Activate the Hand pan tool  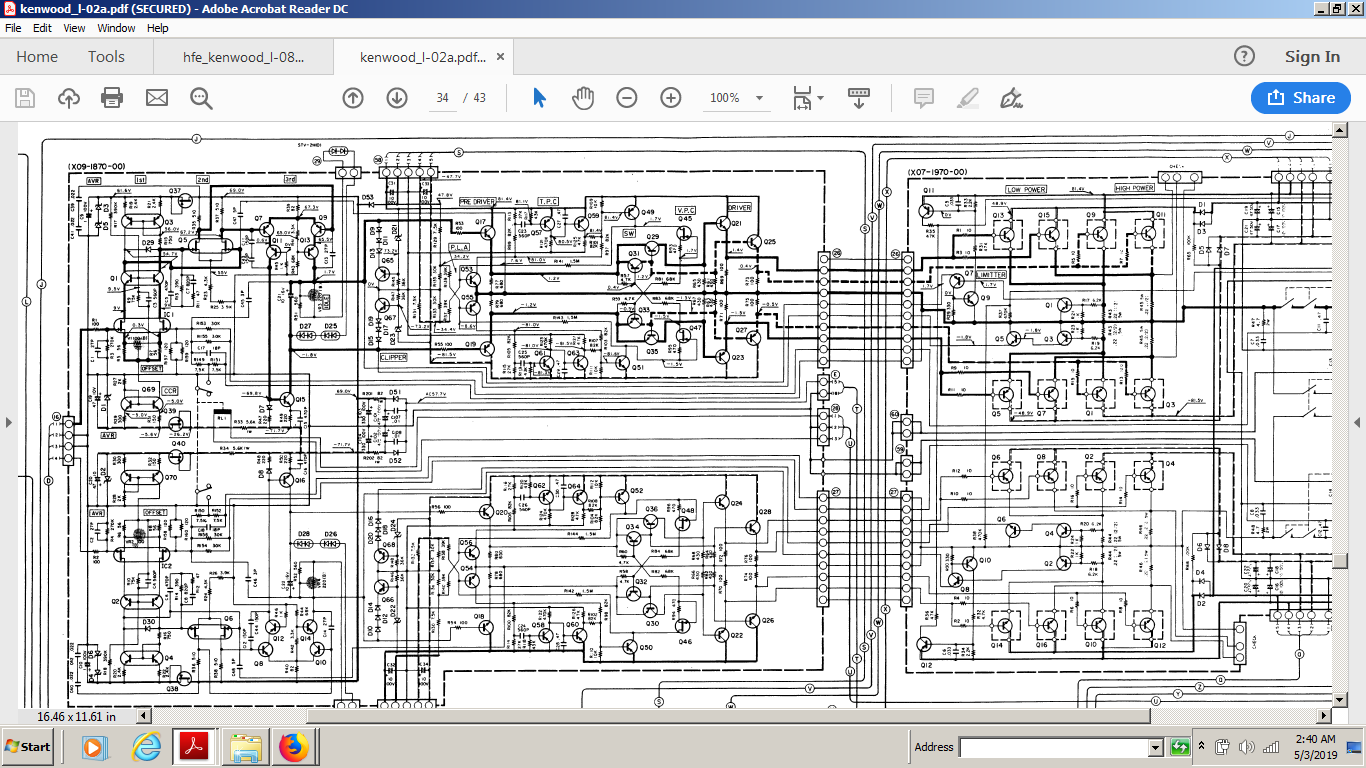(583, 98)
